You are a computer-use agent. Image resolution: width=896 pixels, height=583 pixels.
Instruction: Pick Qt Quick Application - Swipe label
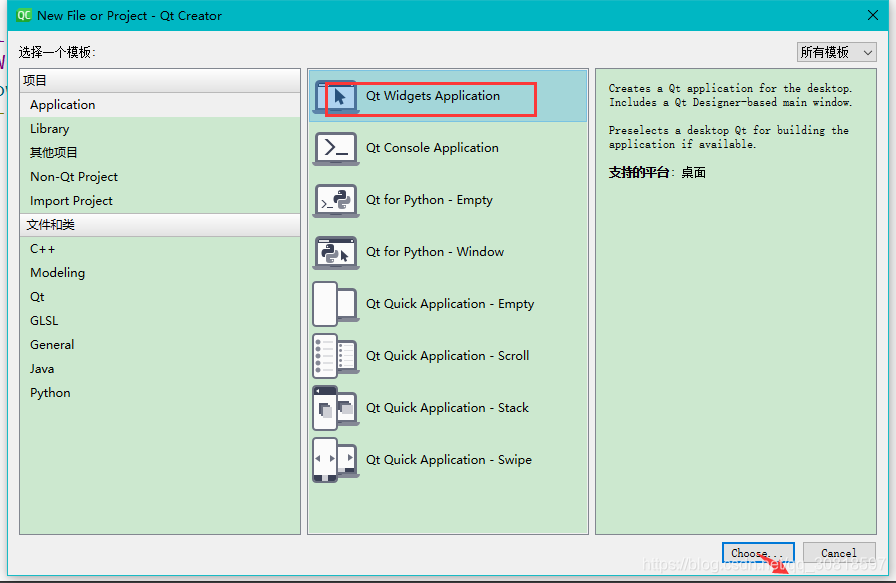click(x=449, y=460)
